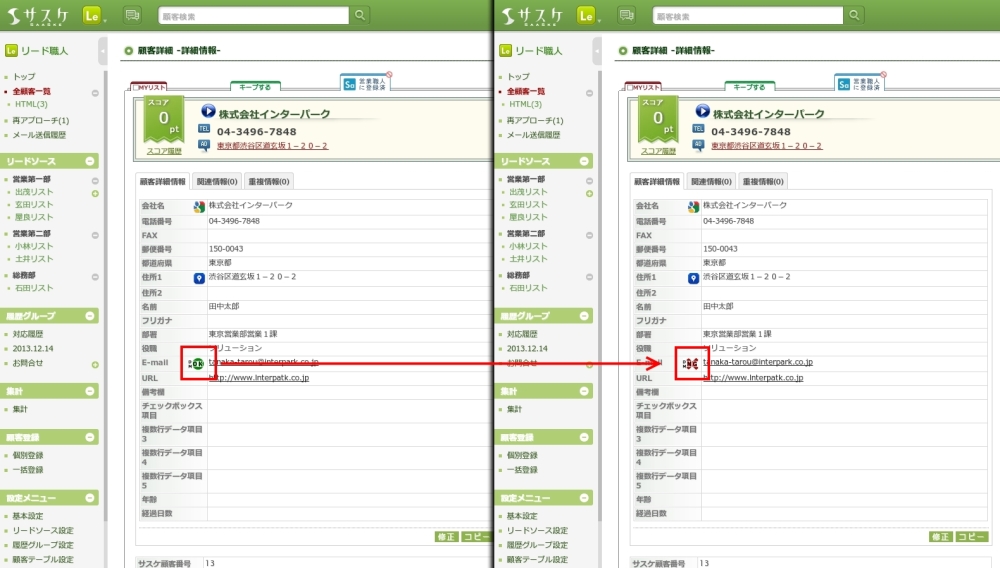This screenshot has height=568, width=1000.
Task: Click the Google search icon beside 会社名 in left screen
Action: tap(199, 206)
